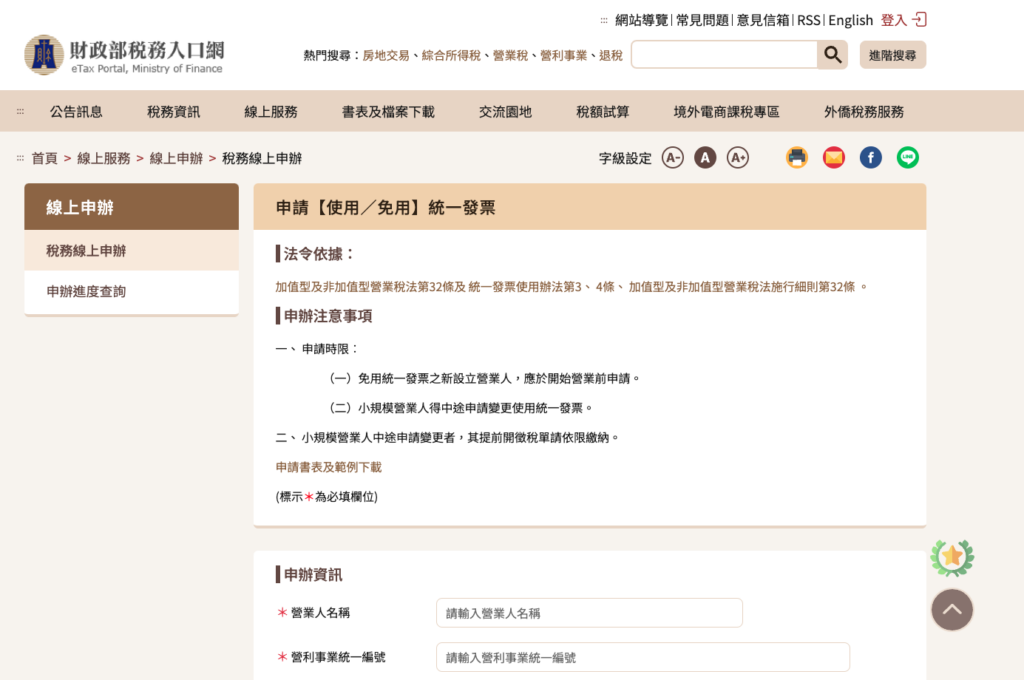Click the printer icon
This screenshot has height=680, width=1024.
click(797, 158)
